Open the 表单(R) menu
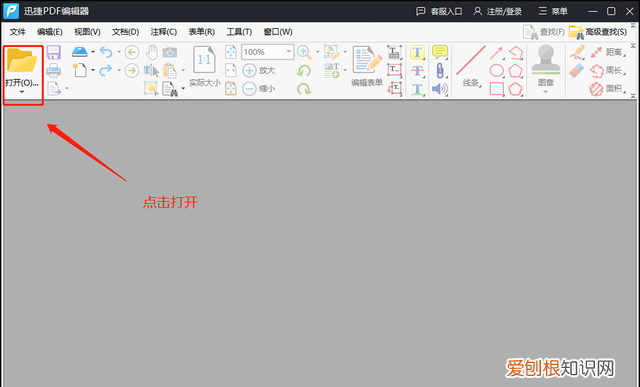 (x=202, y=32)
